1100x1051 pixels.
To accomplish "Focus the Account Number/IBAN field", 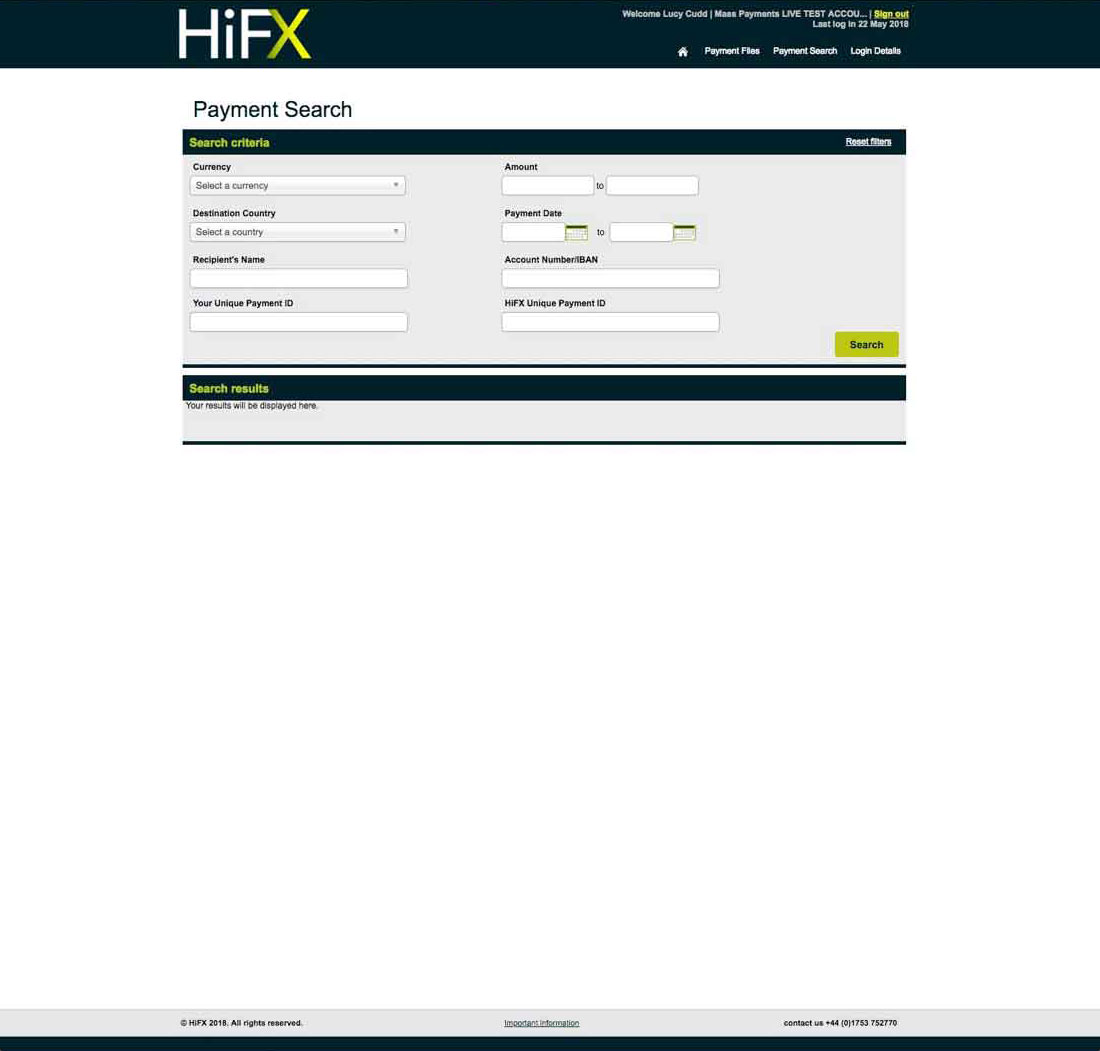I will point(610,279).
